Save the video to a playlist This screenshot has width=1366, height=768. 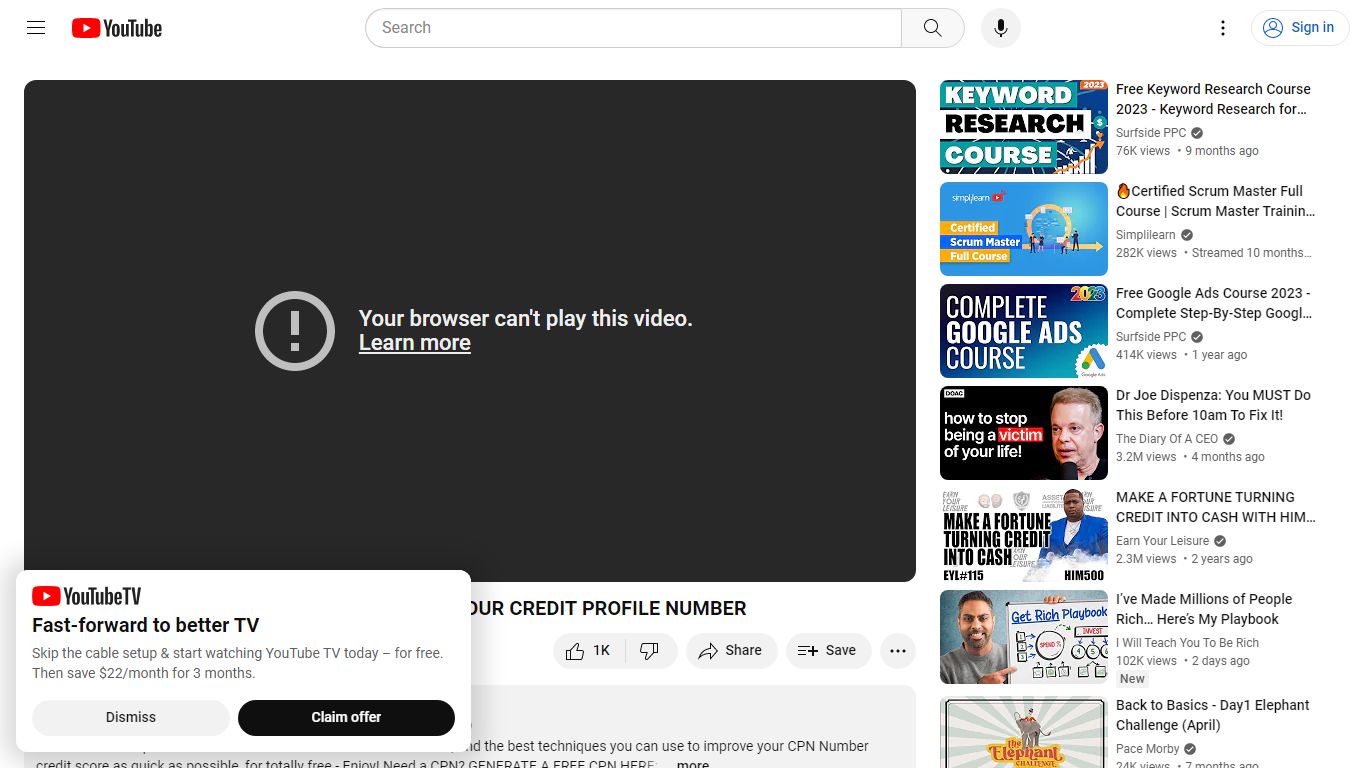pyautogui.click(x=828, y=651)
